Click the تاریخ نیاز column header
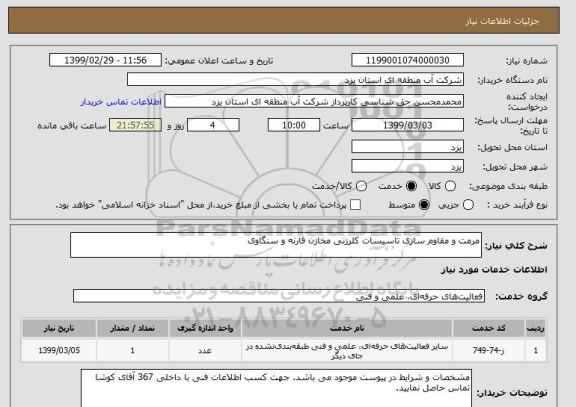Image resolution: width=576 pixels, height=407 pixels. coord(59,328)
